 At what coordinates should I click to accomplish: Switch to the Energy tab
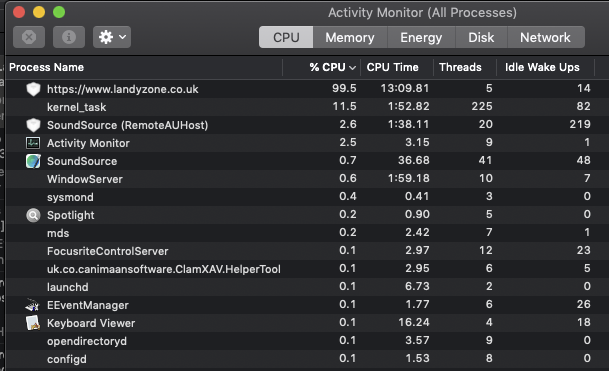421,37
